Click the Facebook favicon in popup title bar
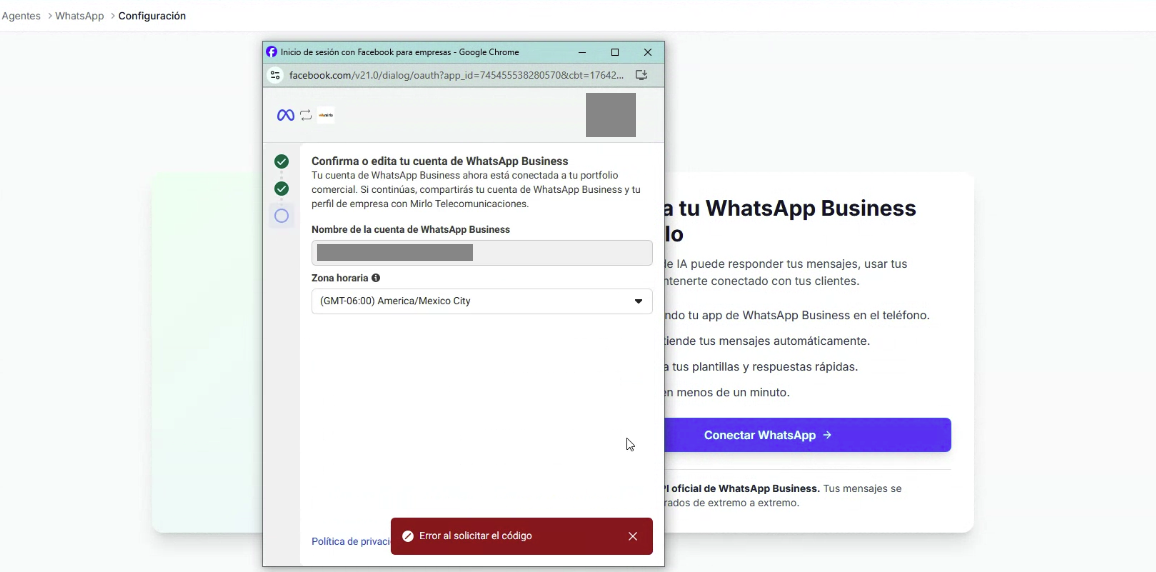The height and width of the screenshot is (572, 1156). click(x=271, y=52)
